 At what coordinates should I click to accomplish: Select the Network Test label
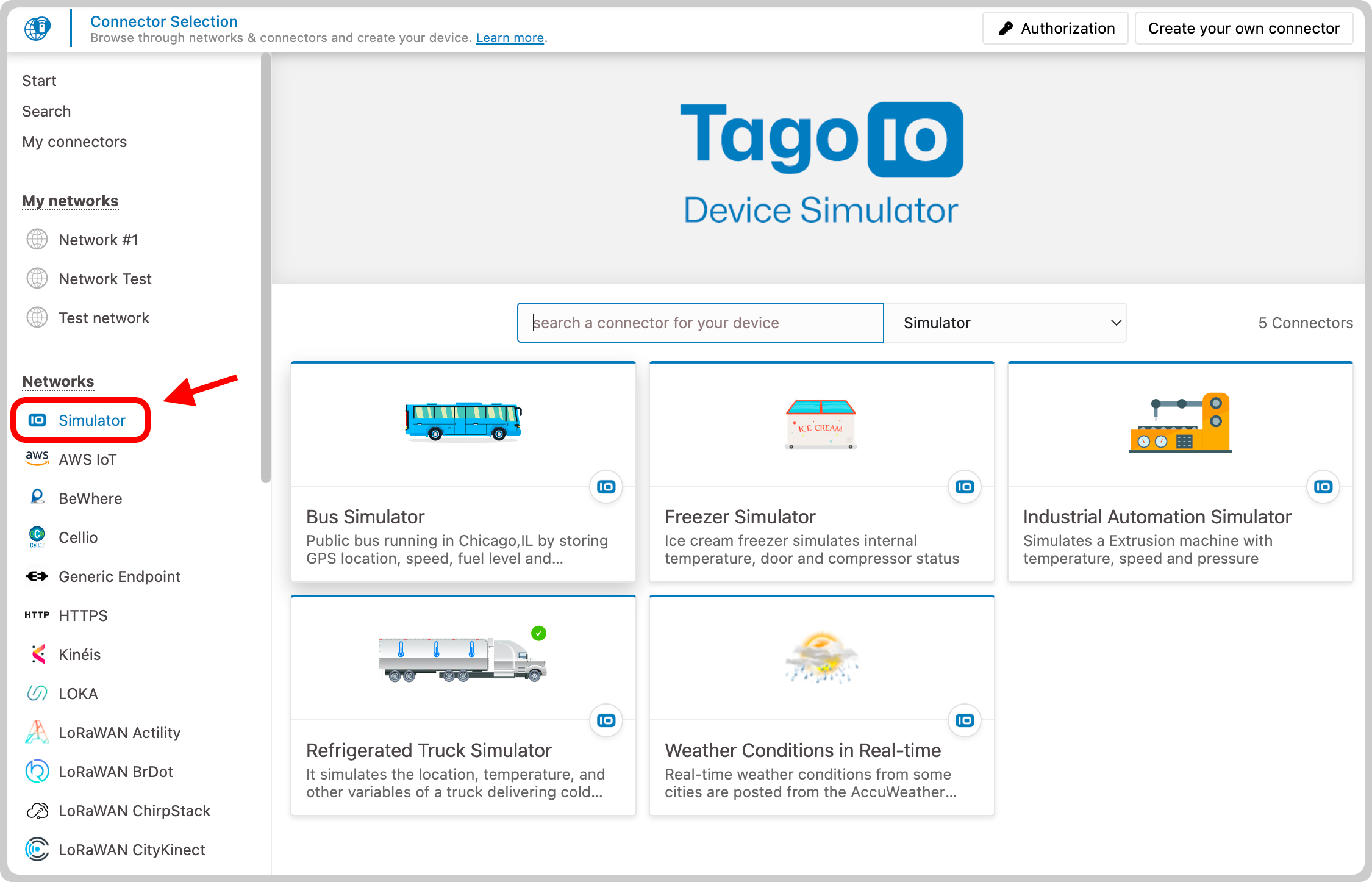(105, 279)
